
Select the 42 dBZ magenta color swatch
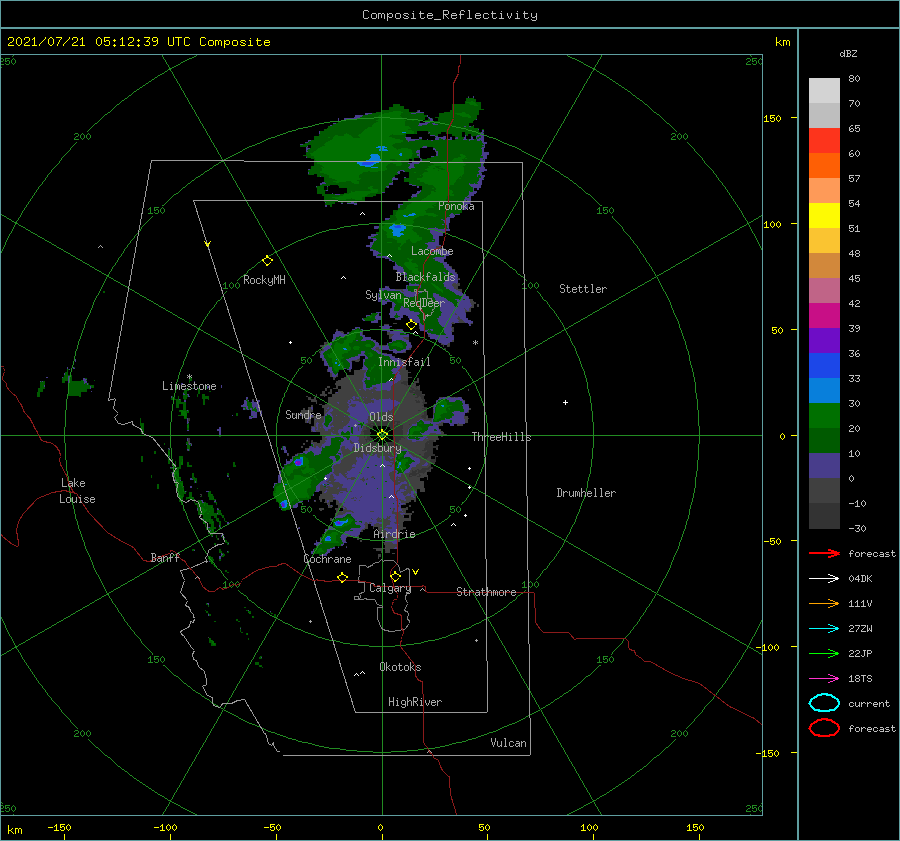(824, 316)
